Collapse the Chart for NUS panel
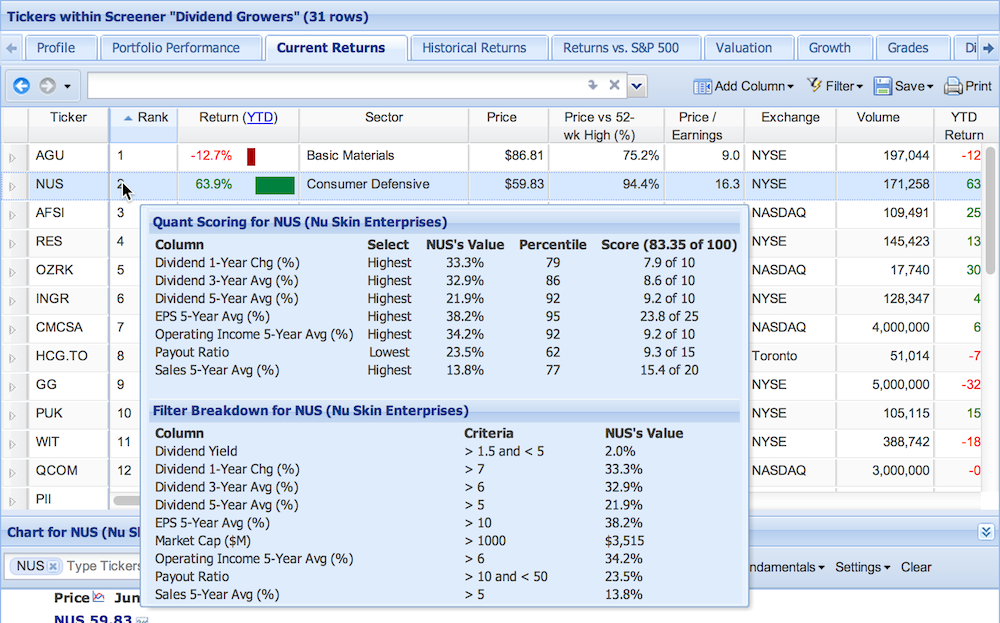 pos(986,532)
